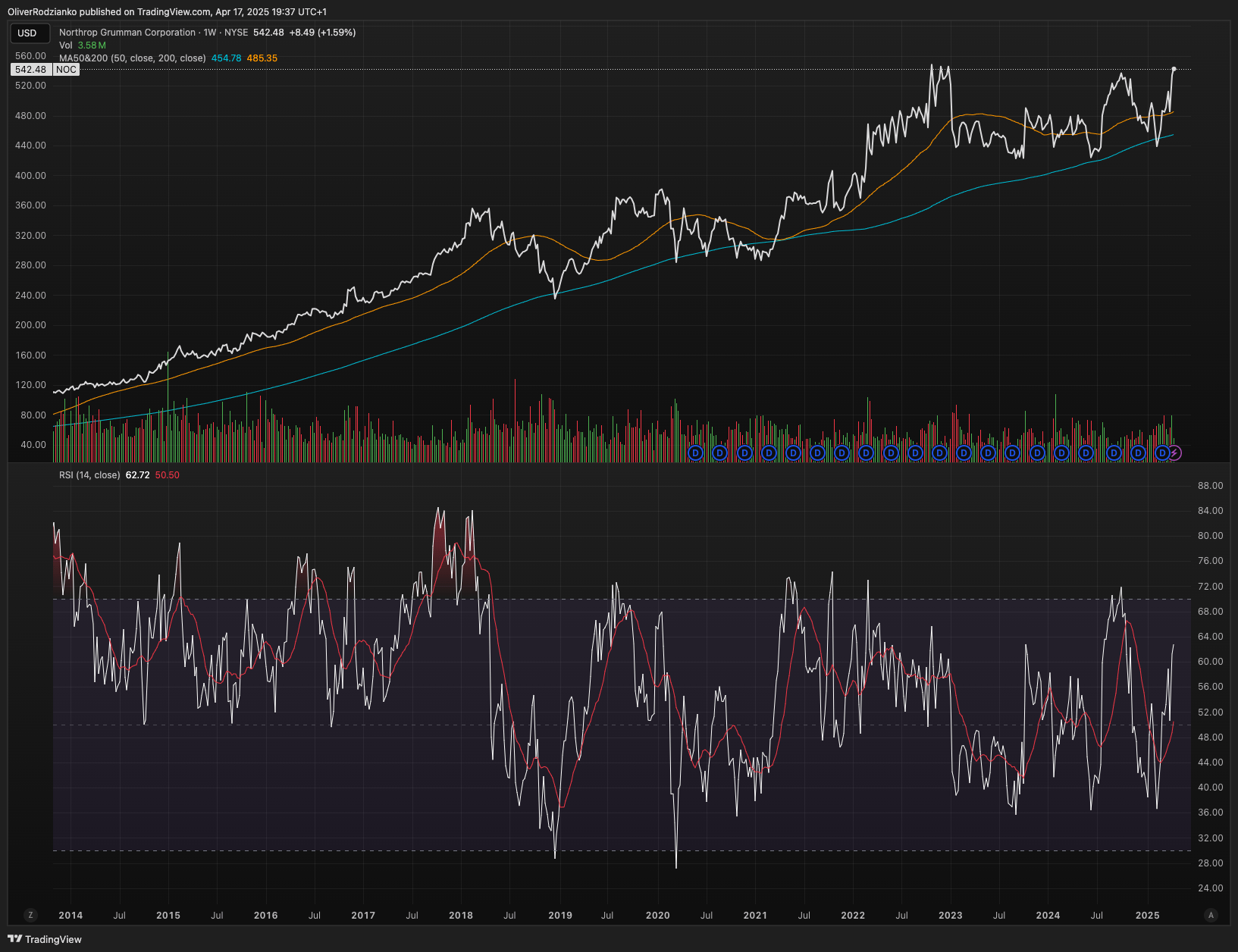This screenshot has width=1238, height=952.
Task: Select the NOC price label on the axis
Action: [x=67, y=69]
